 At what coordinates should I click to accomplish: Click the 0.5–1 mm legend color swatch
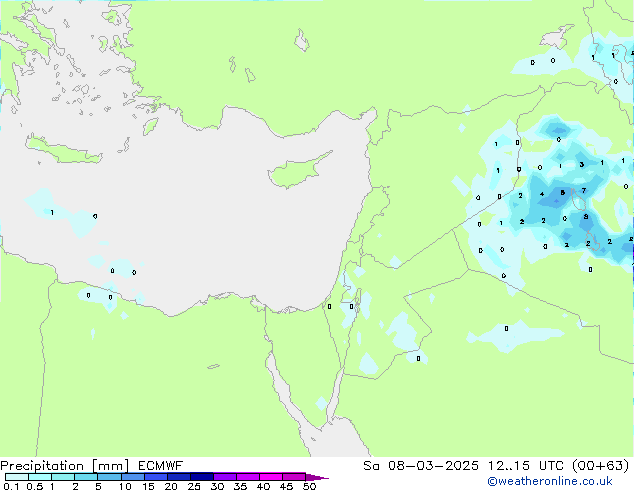[x=40, y=477]
